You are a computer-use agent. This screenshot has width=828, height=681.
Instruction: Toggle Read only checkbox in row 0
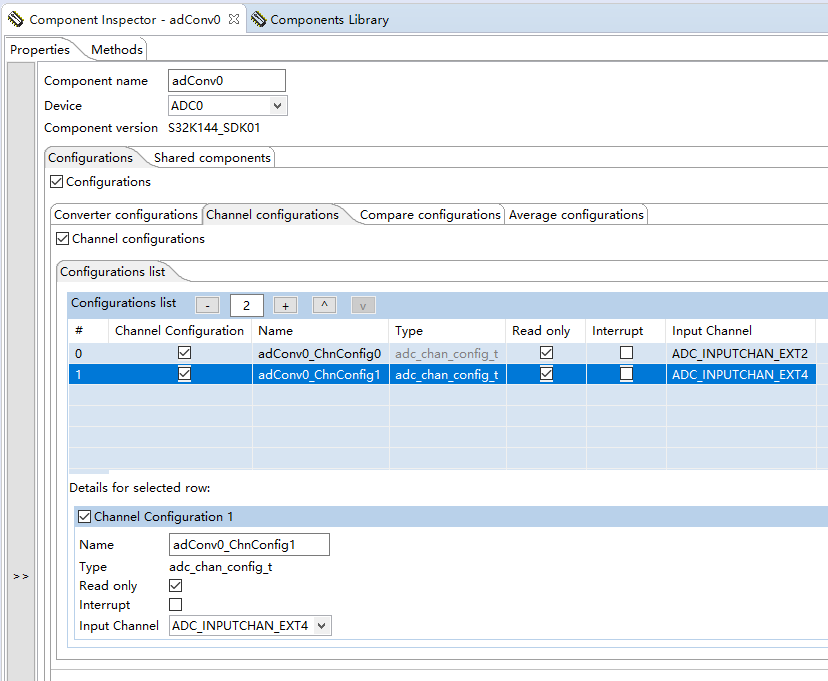click(547, 353)
